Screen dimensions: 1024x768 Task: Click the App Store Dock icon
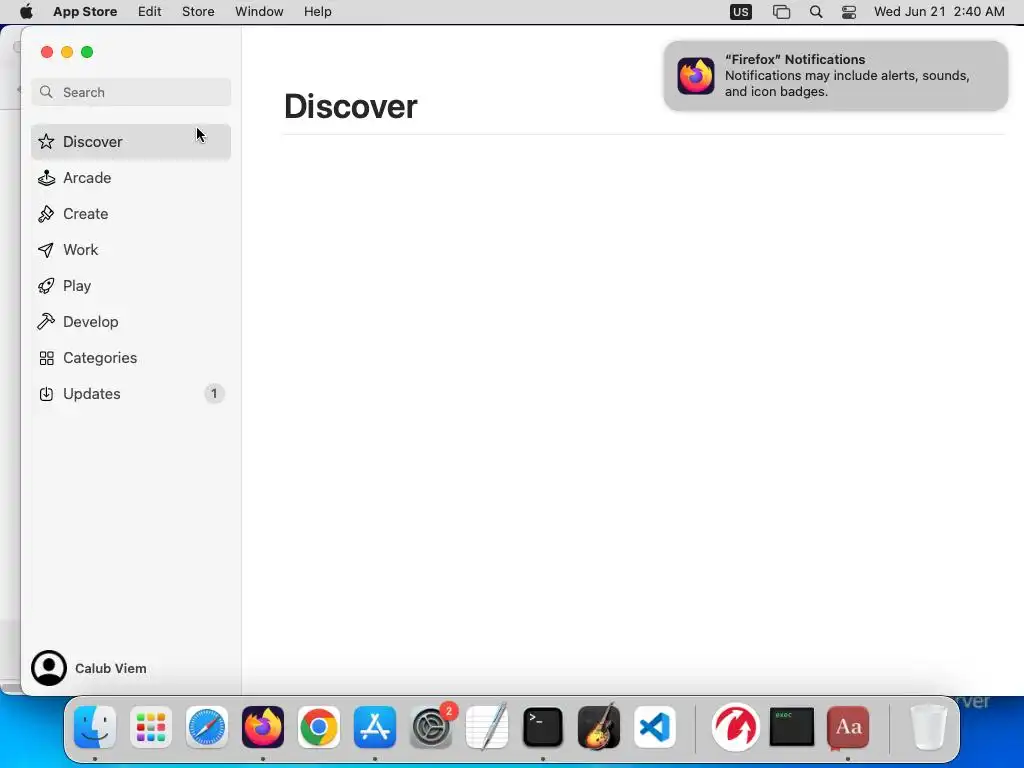tap(375, 727)
